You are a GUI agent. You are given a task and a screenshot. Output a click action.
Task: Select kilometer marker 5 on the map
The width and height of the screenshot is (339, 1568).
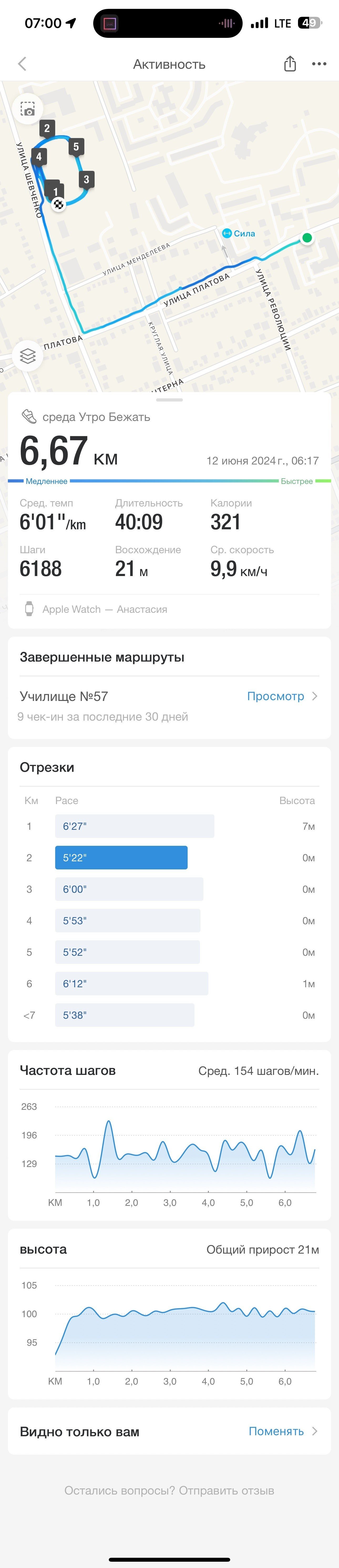point(76,147)
